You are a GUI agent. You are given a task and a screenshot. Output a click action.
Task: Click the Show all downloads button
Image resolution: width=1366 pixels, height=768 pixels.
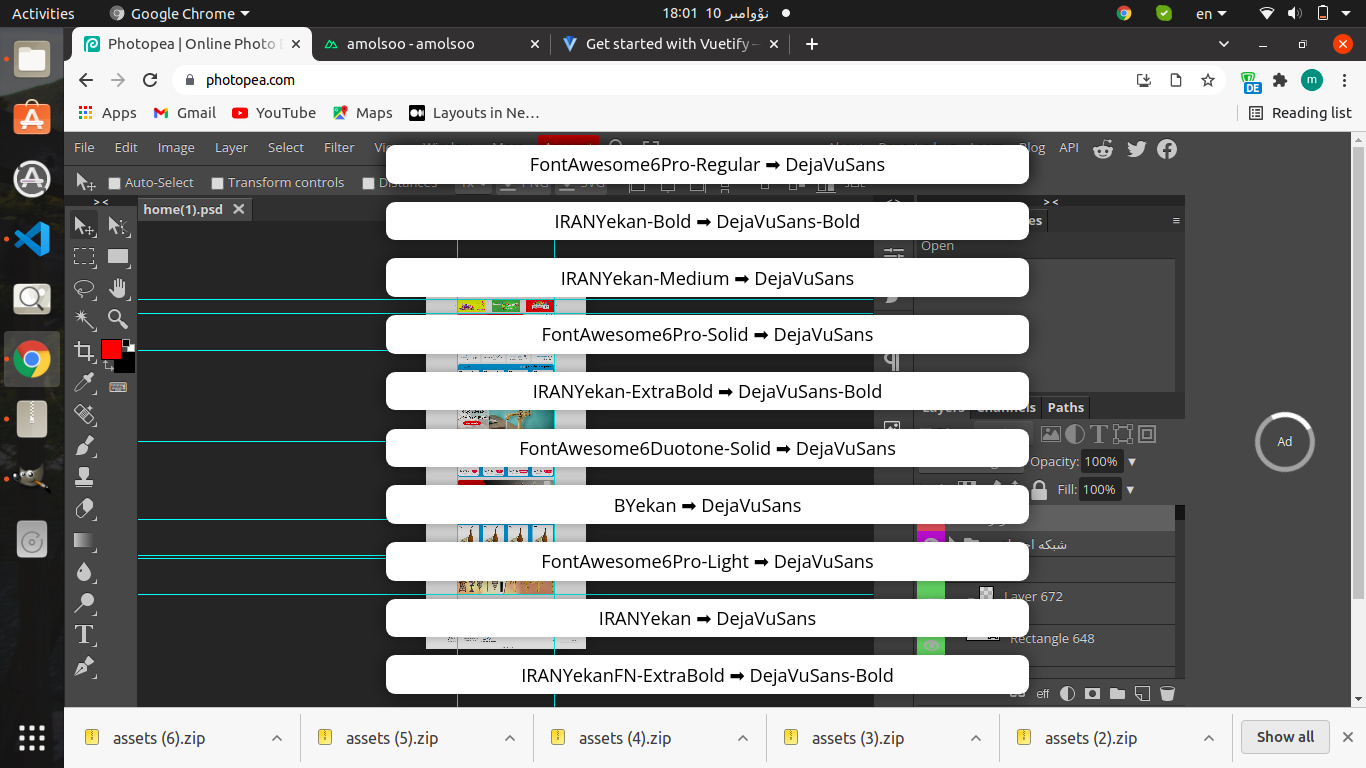pyautogui.click(x=1285, y=737)
